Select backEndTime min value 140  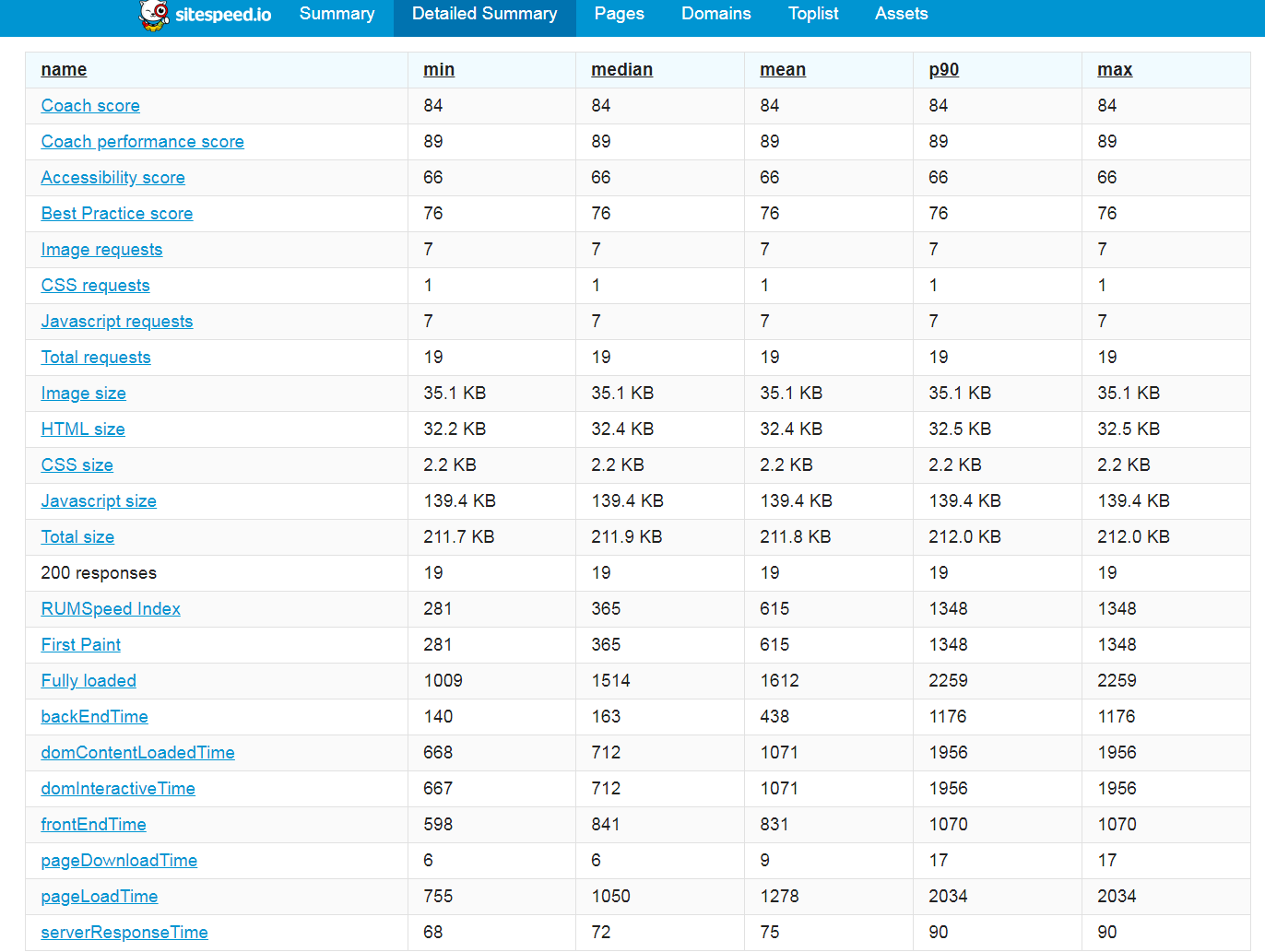click(x=438, y=717)
